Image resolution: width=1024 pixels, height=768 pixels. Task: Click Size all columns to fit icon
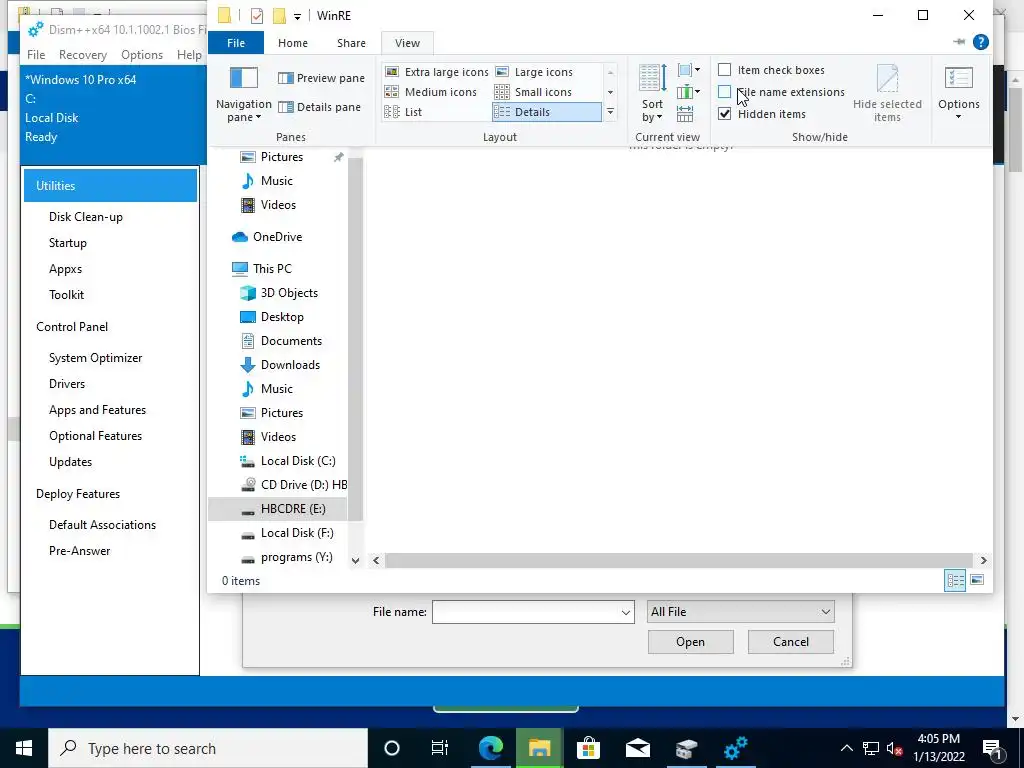[684, 114]
